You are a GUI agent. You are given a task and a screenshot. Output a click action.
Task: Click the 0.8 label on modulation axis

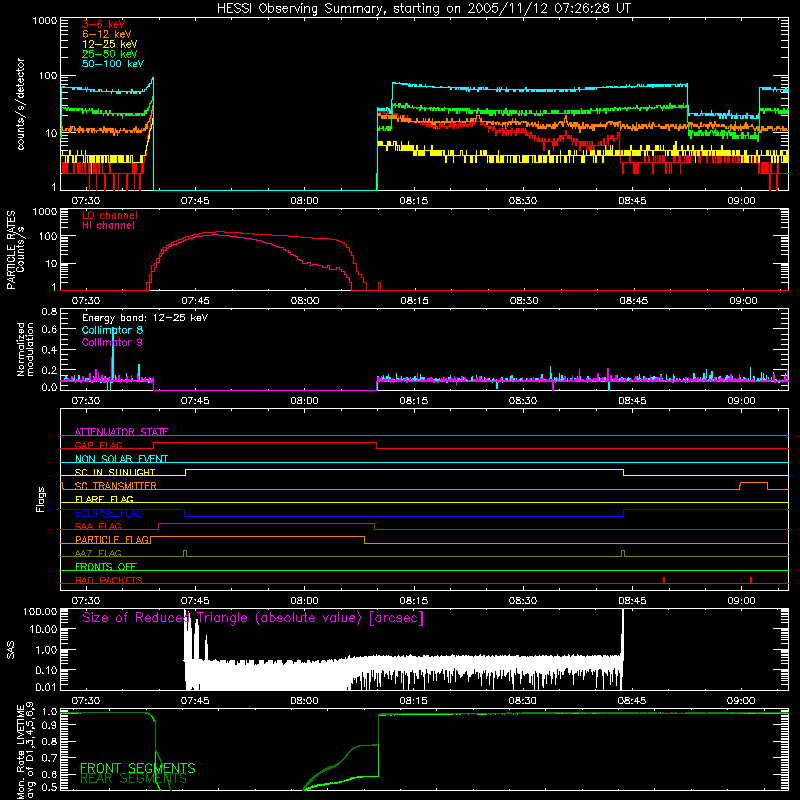(49, 311)
